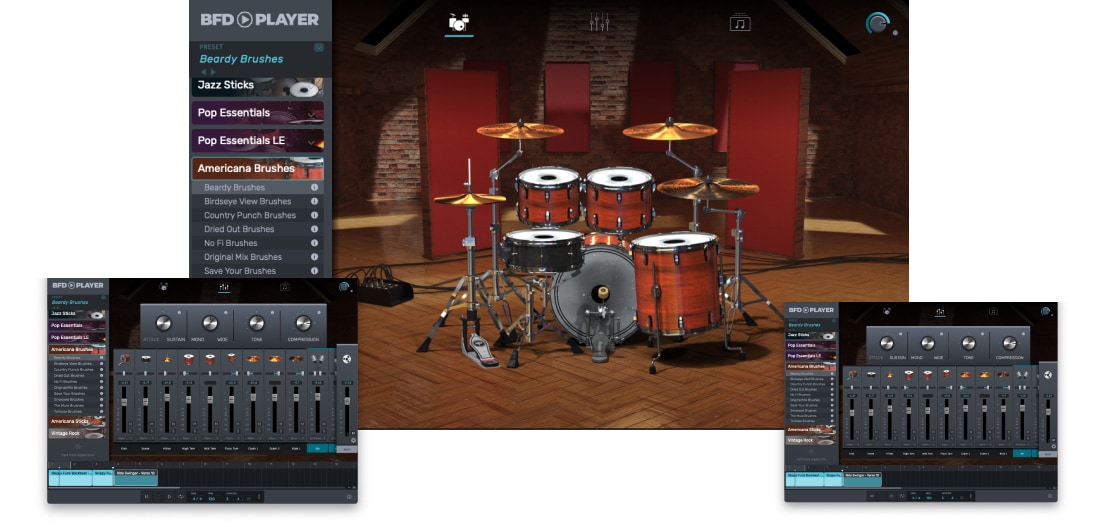
Task: Collapse Americana Brushes pack in main window
Action: pos(257,168)
